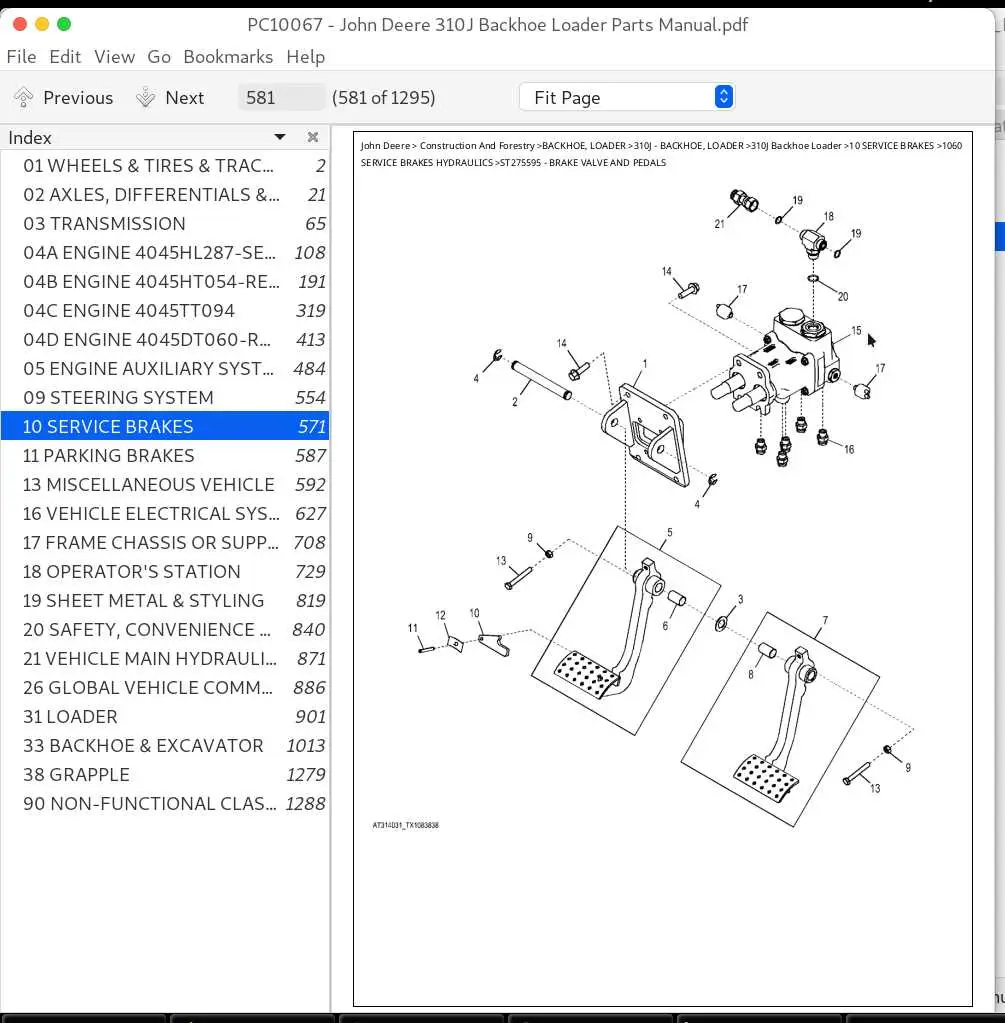
Task: Select 11 PARKING BRAKES index entry
Action: tap(165, 456)
